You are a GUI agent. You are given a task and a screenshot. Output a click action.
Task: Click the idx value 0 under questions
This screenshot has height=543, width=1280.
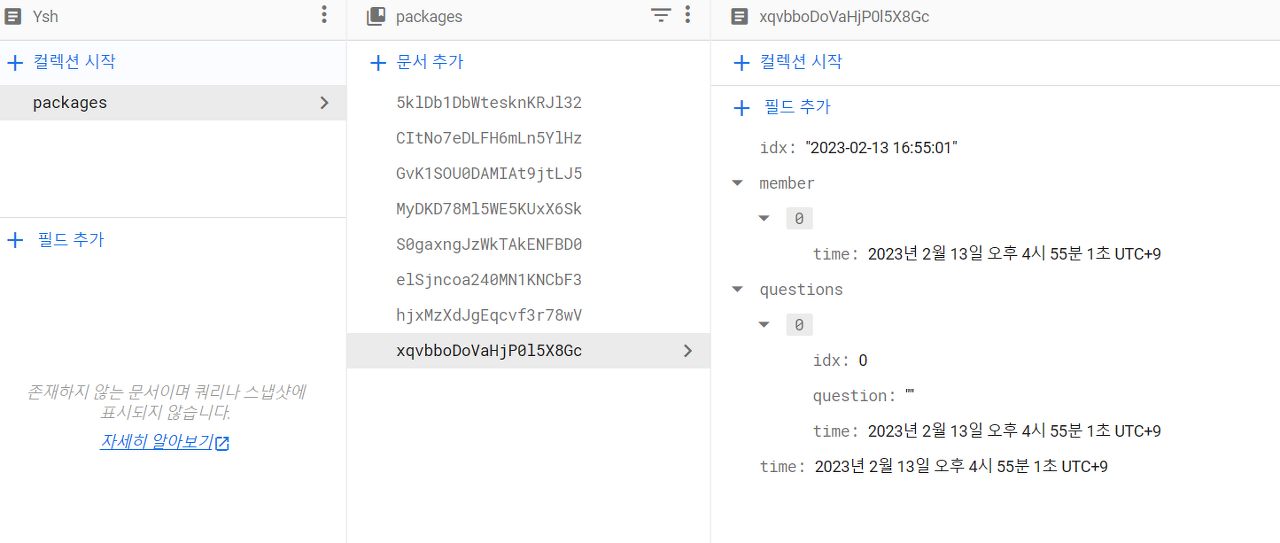[x=863, y=360]
